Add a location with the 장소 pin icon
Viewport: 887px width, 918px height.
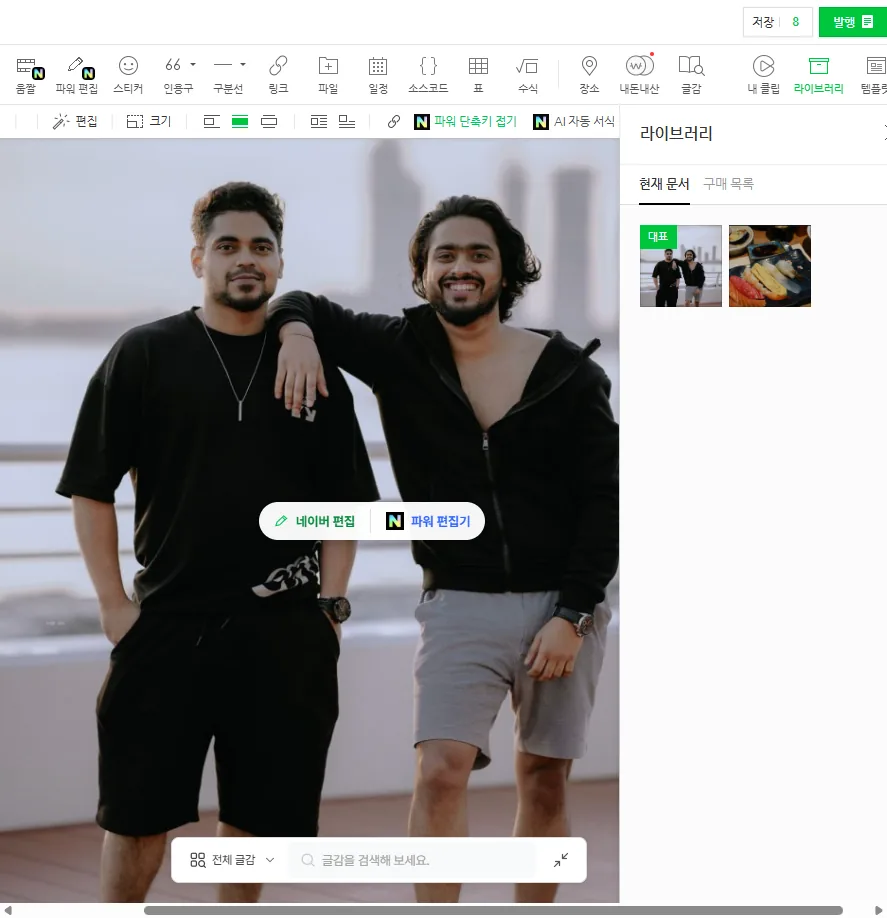click(589, 75)
